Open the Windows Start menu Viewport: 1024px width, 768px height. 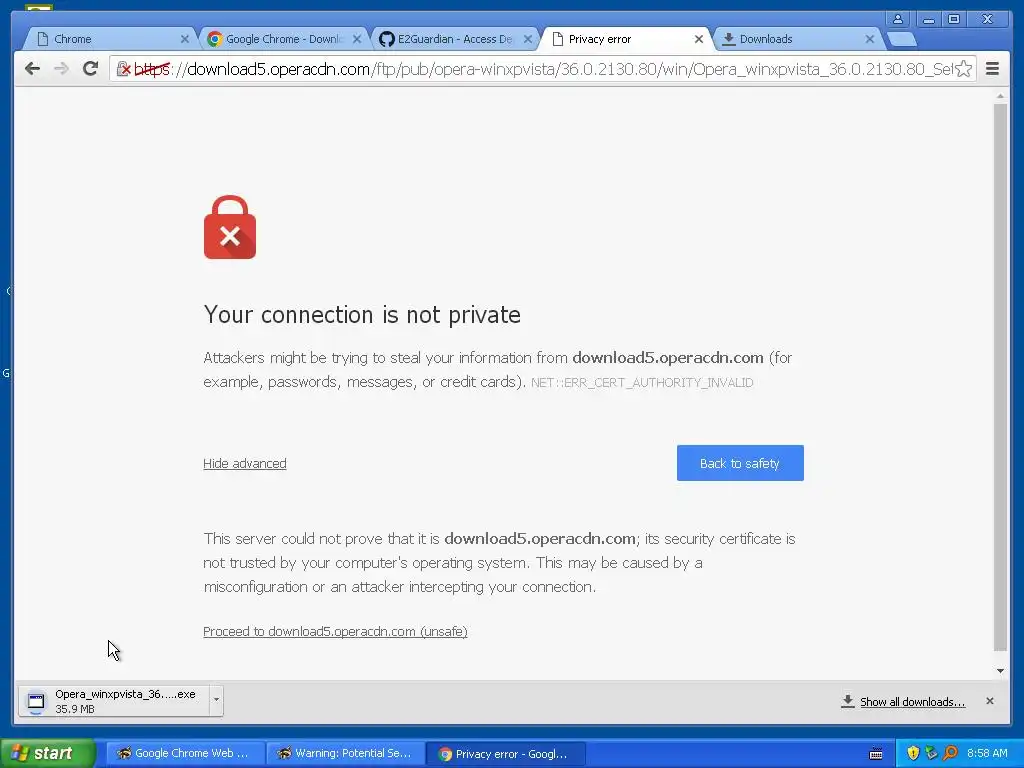(48, 753)
